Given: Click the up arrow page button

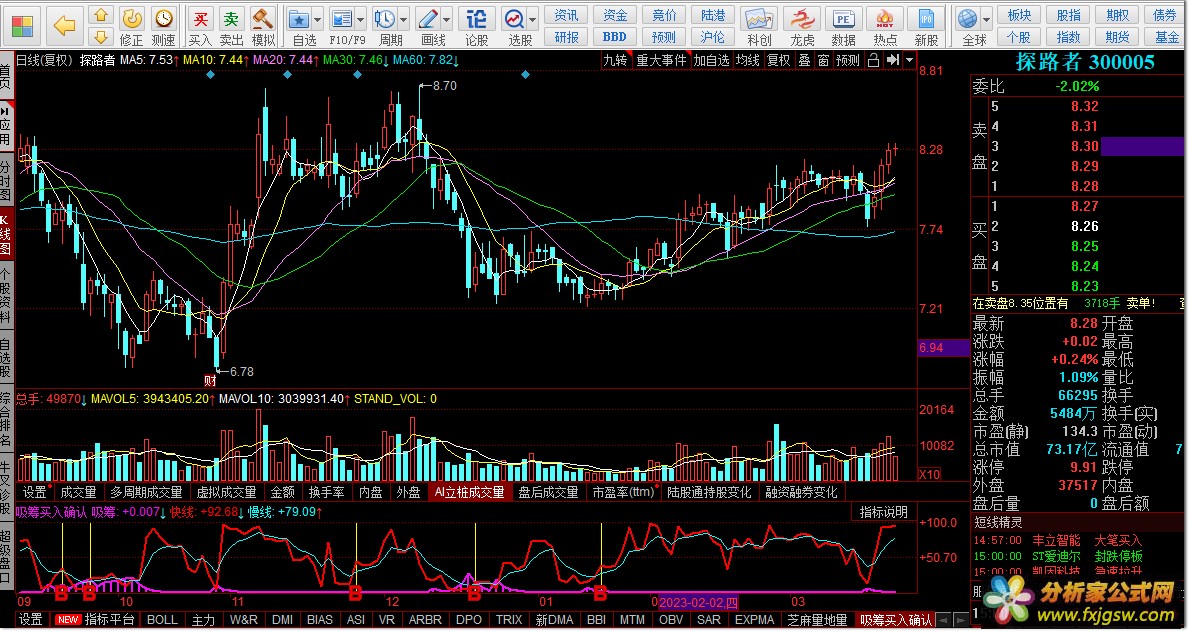Looking at the screenshot, I should pyautogui.click(x=100, y=16).
